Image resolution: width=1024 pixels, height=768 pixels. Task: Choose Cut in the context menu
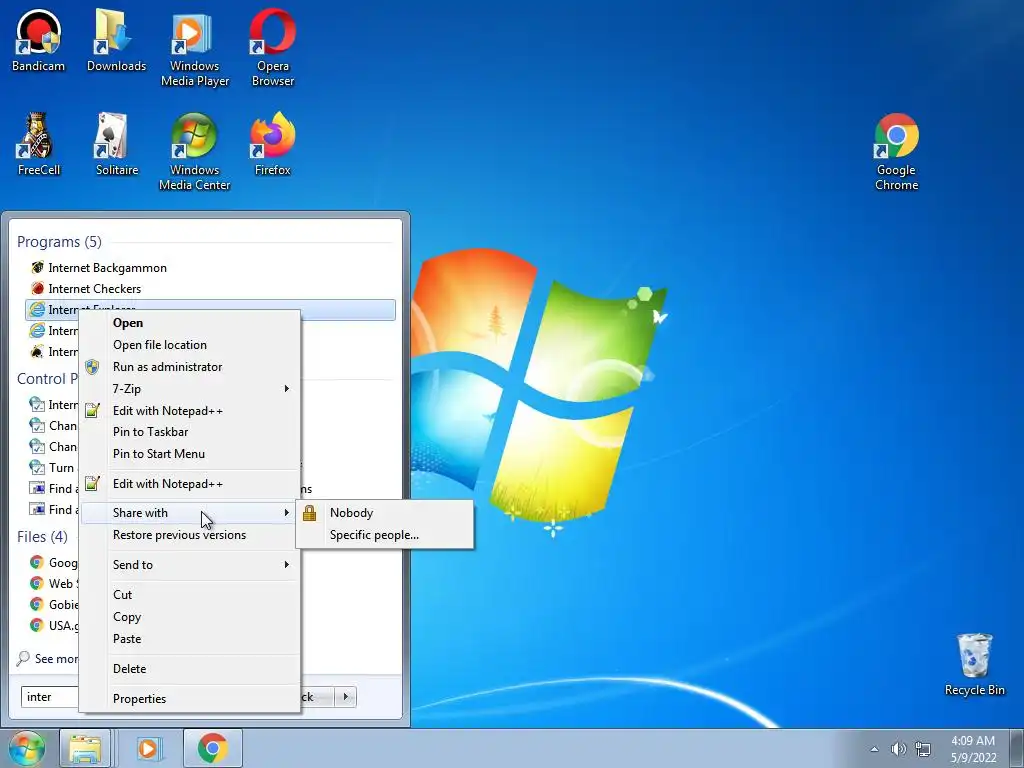click(189, 595)
